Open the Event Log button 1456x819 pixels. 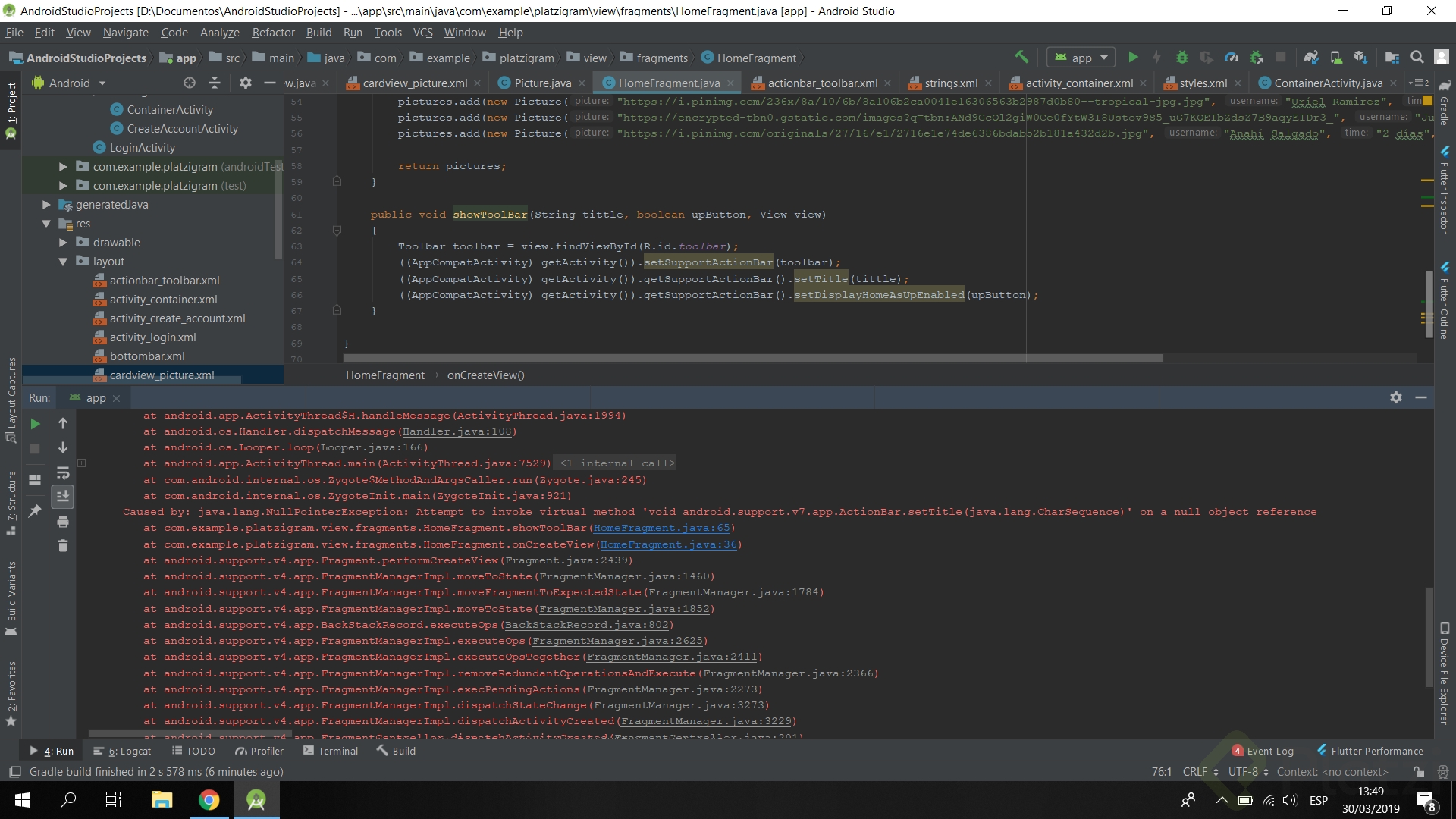[x=1263, y=751]
